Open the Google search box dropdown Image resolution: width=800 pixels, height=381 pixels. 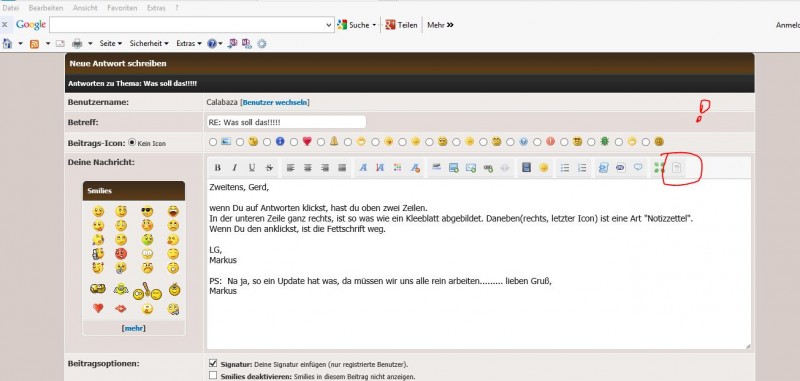point(329,24)
